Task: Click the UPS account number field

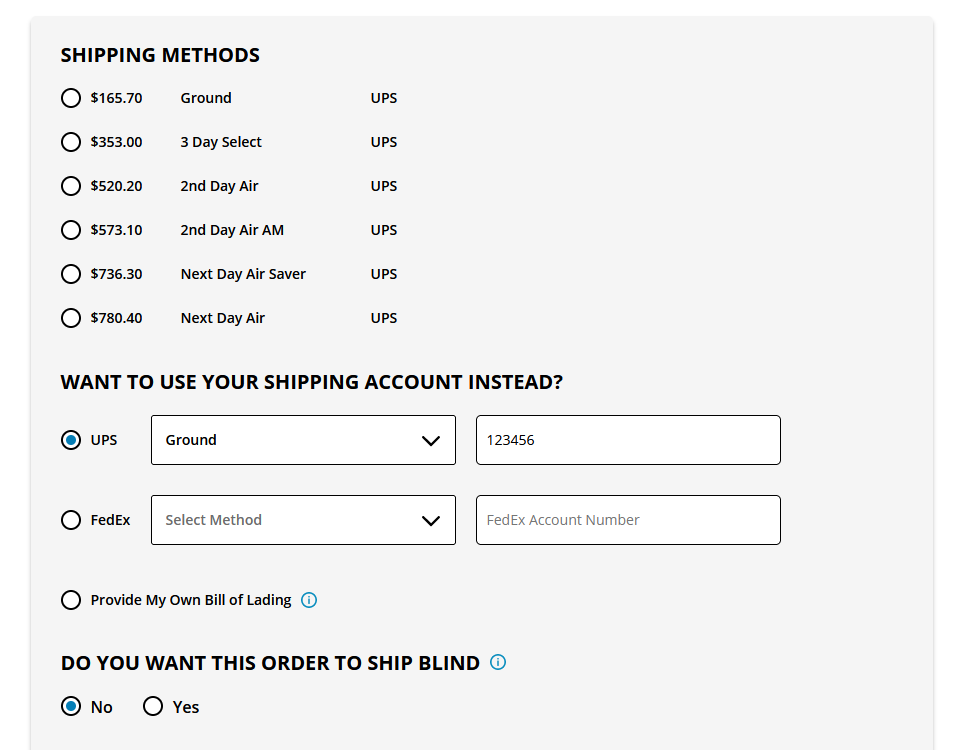Action: (x=628, y=440)
